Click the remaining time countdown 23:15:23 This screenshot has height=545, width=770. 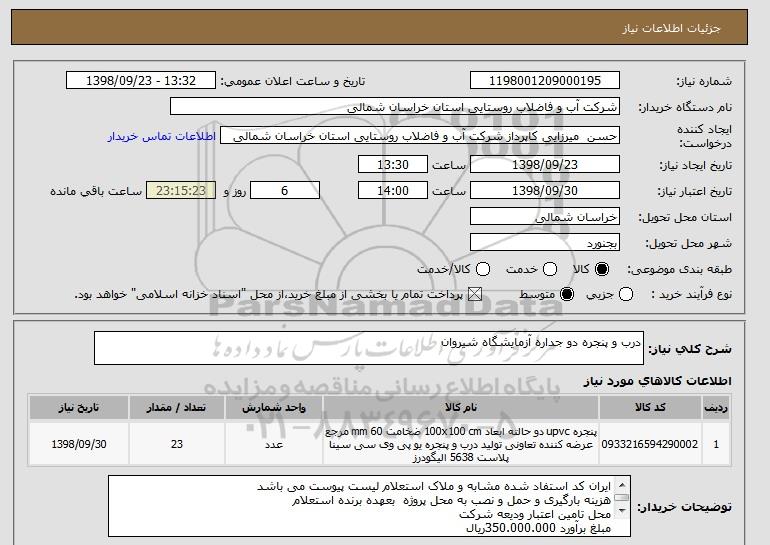181,191
